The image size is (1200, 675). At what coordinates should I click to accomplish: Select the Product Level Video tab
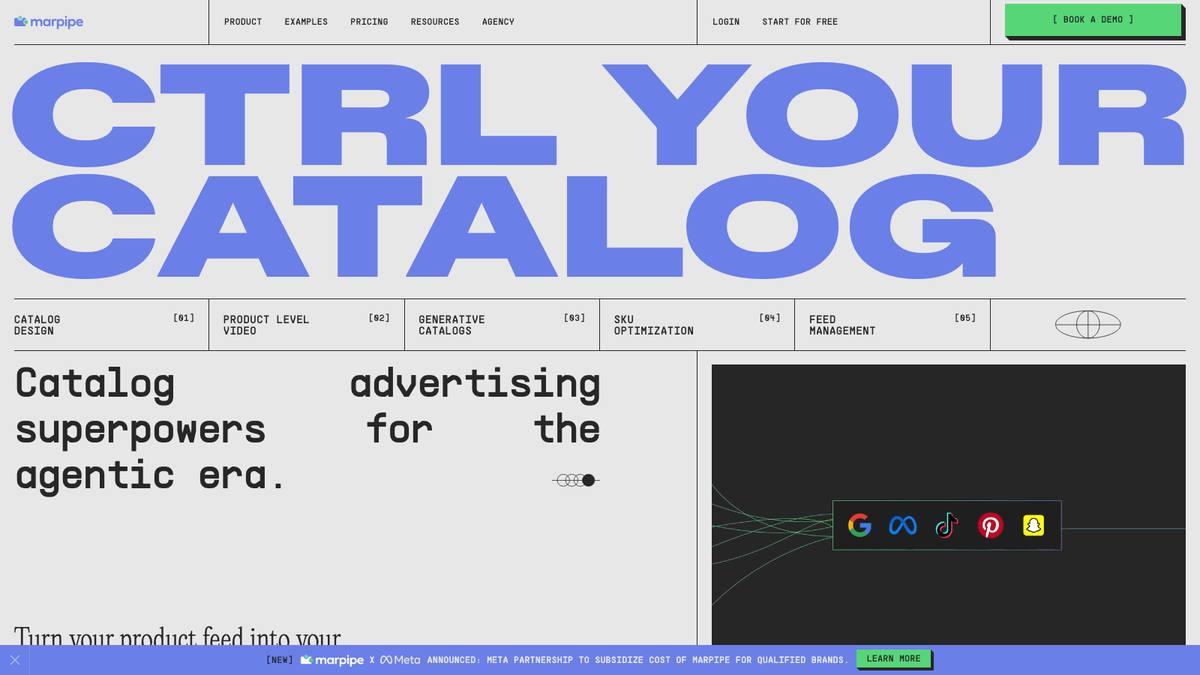[307, 325]
